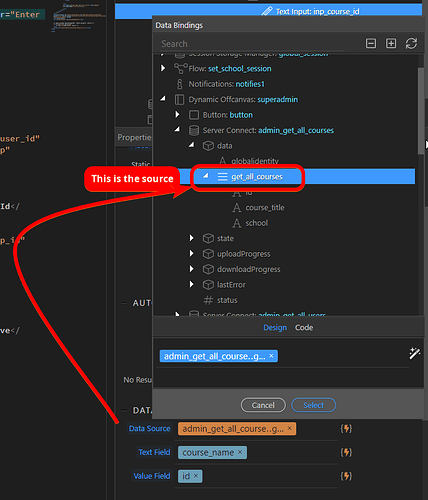This screenshot has width=428, height=500.
Task: Remove admin_get_all_course tag in expression box
Action: point(271,356)
